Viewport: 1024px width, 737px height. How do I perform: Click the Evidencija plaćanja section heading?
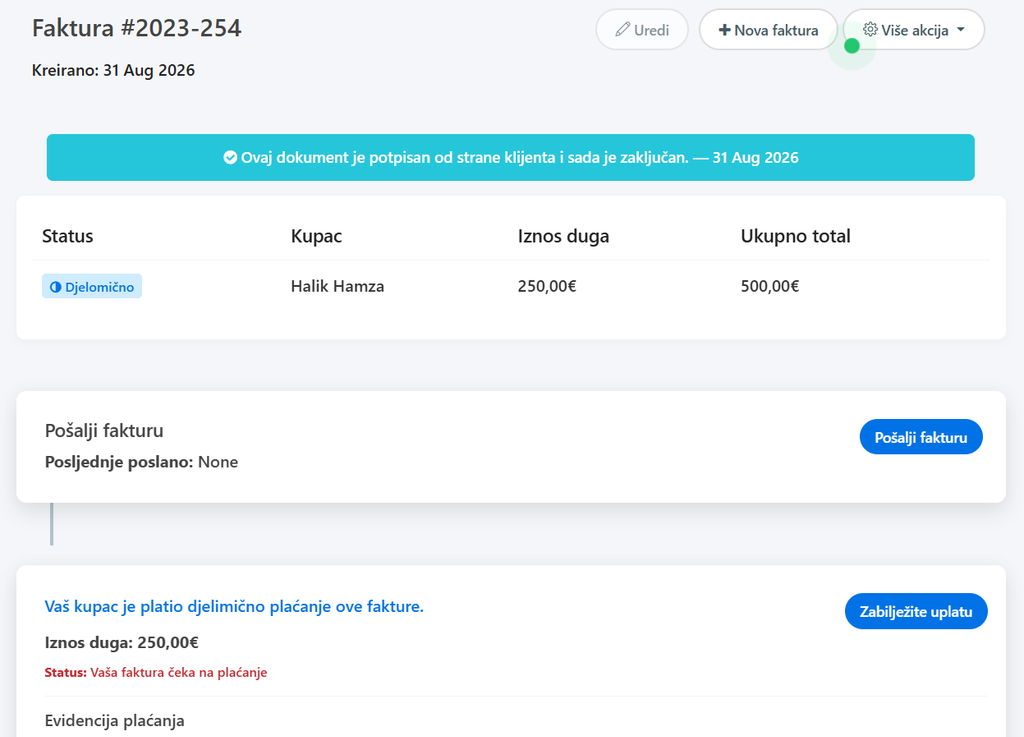click(x=115, y=721)
